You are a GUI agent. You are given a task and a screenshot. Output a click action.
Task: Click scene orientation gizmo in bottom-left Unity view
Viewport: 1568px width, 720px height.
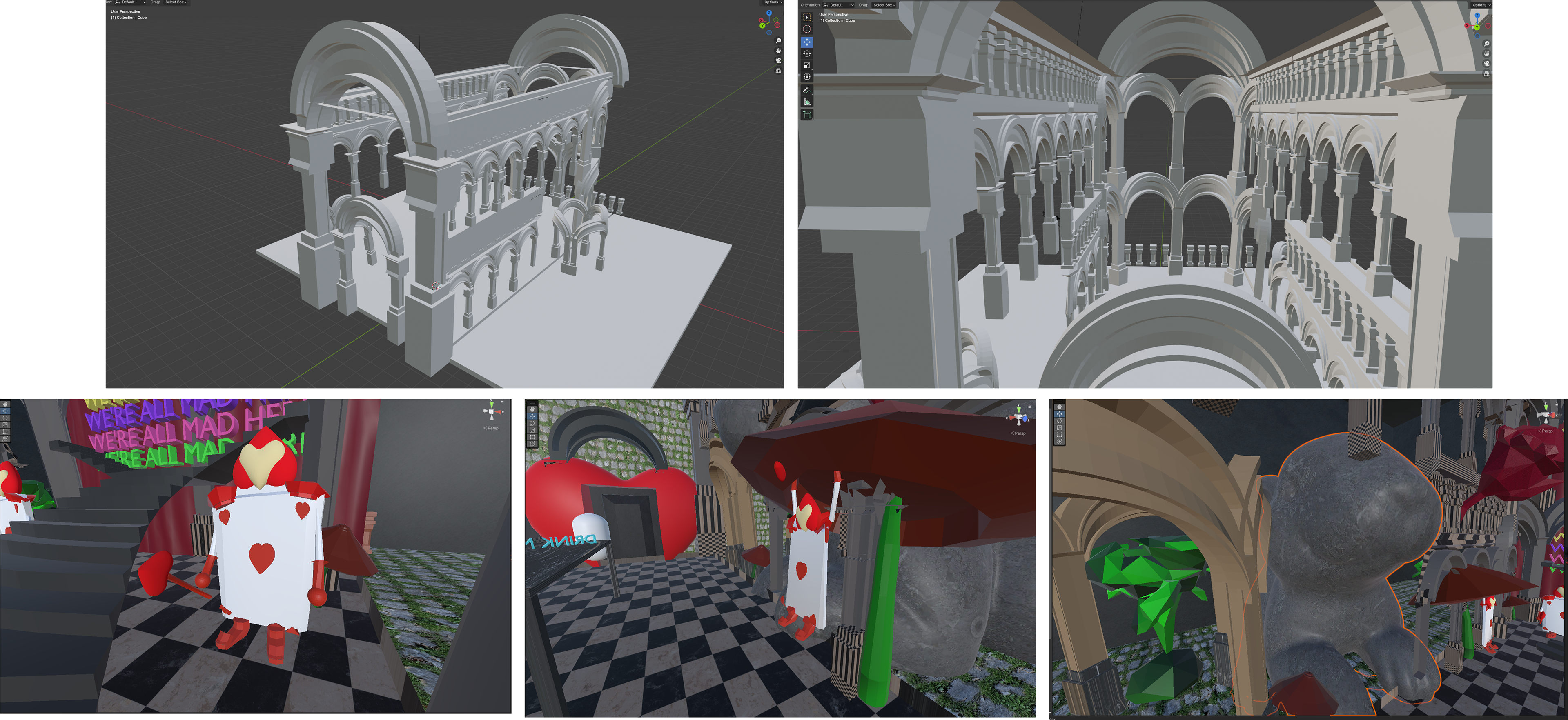(x=492, y=412)
